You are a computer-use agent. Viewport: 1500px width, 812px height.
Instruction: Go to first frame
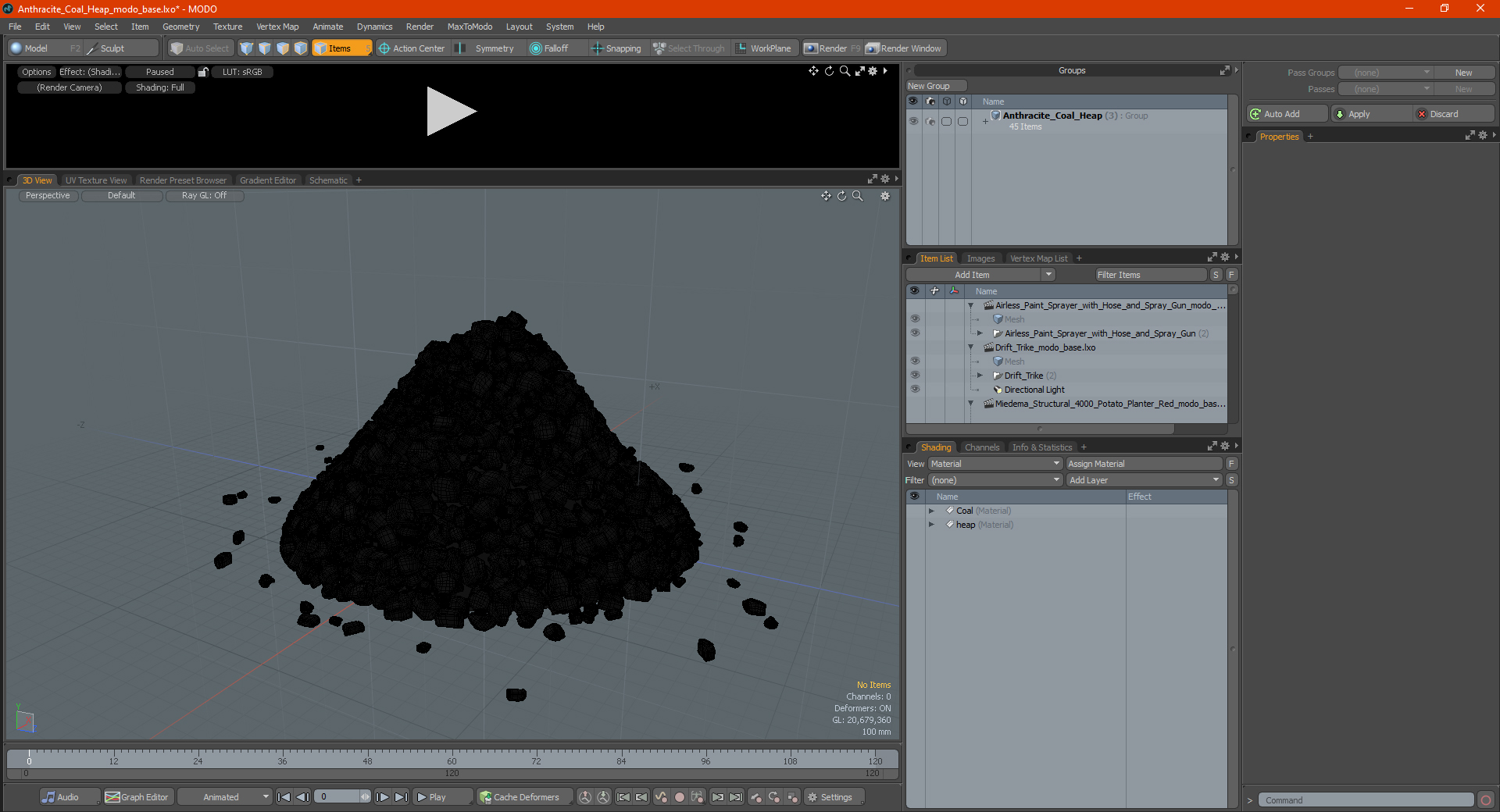tap(284, 797)
